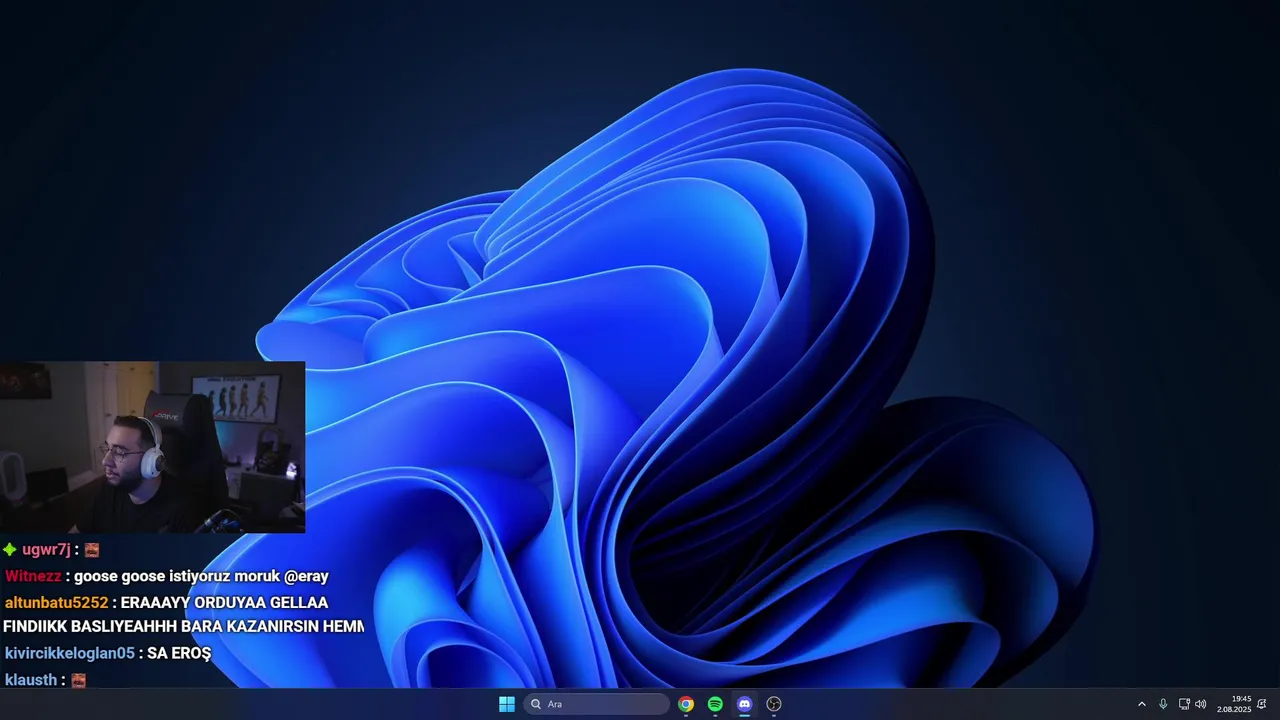
Task: Click the message 'goose goose istiyoruz moruk @eray'
Action: click(201, 576)
